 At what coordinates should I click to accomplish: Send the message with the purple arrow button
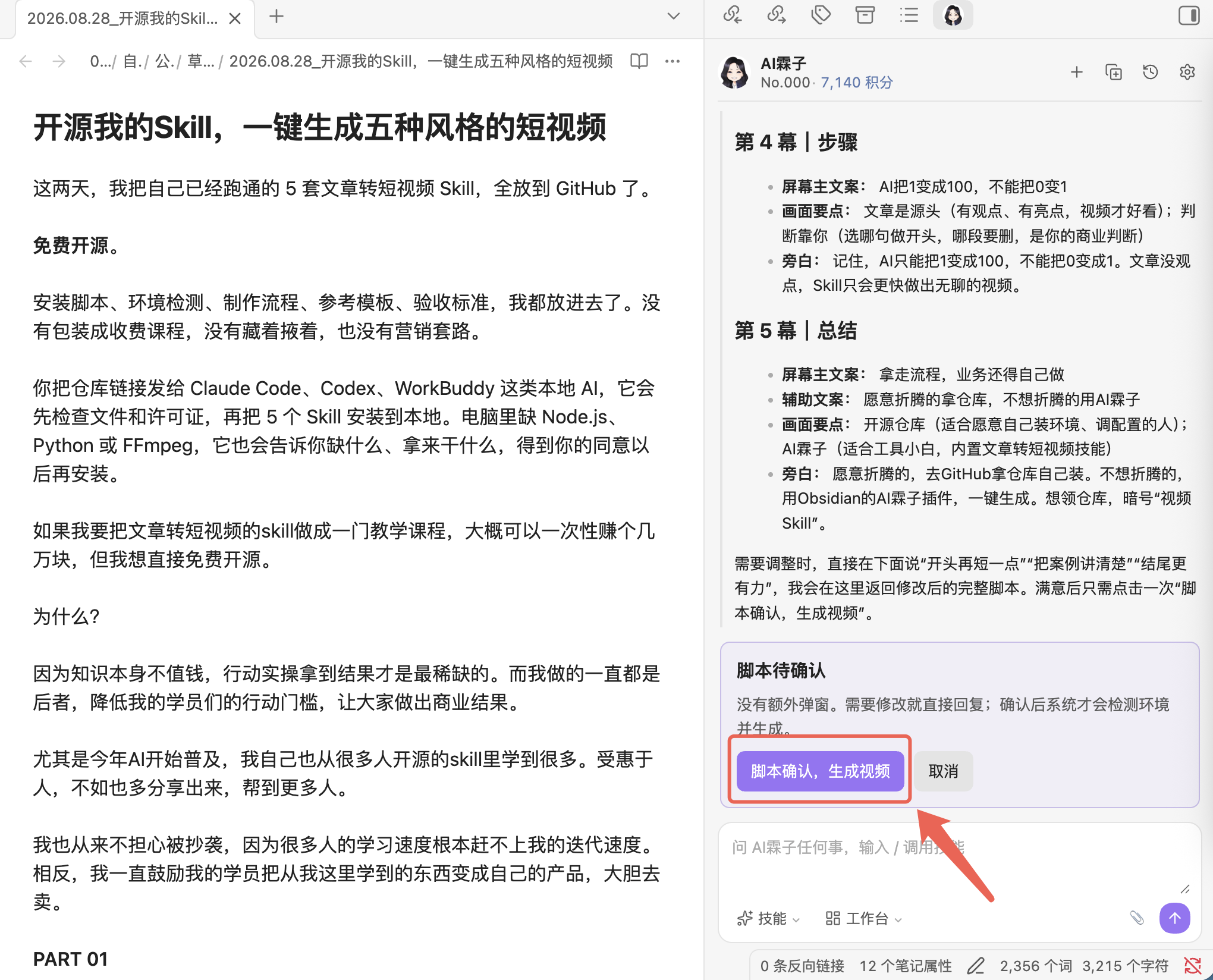(1175, 918)
